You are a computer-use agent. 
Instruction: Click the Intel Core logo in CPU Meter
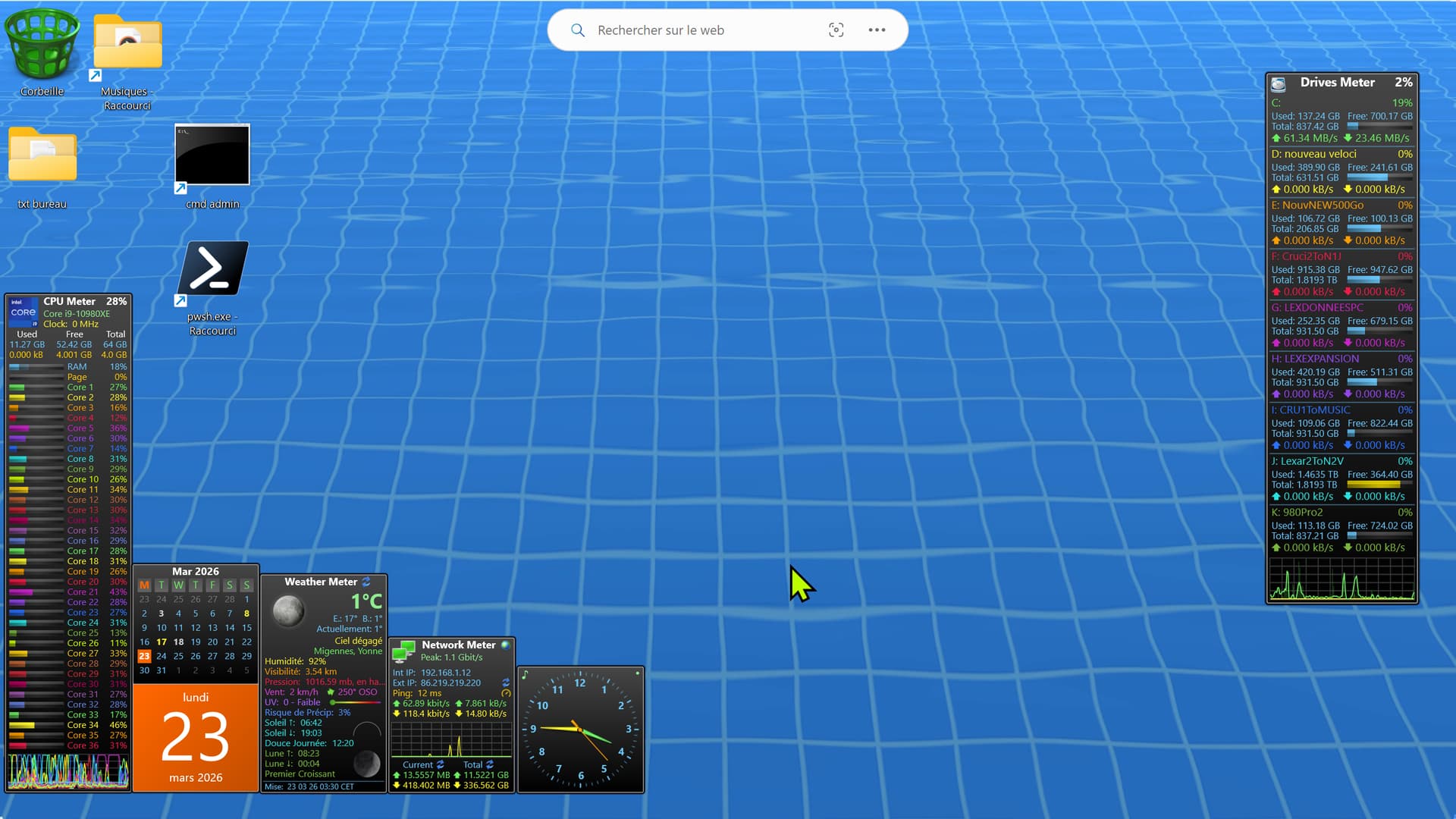[x=24, y=312]
